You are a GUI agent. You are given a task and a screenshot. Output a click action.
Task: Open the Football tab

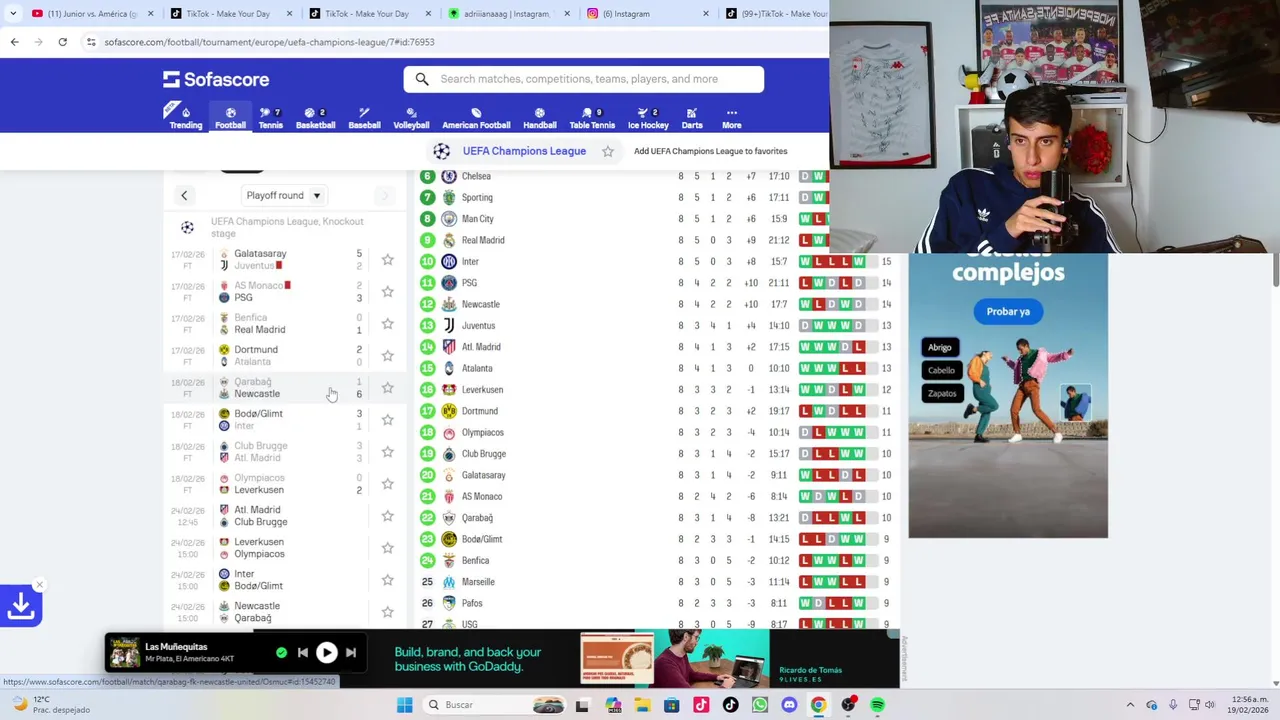[230, 117]
